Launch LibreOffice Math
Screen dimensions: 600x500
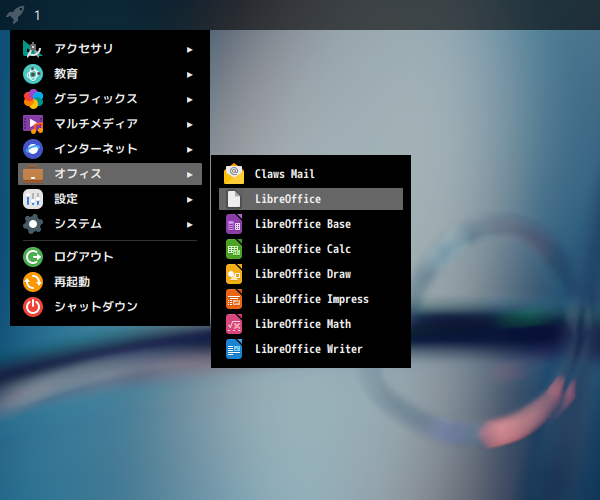[311, 324]
